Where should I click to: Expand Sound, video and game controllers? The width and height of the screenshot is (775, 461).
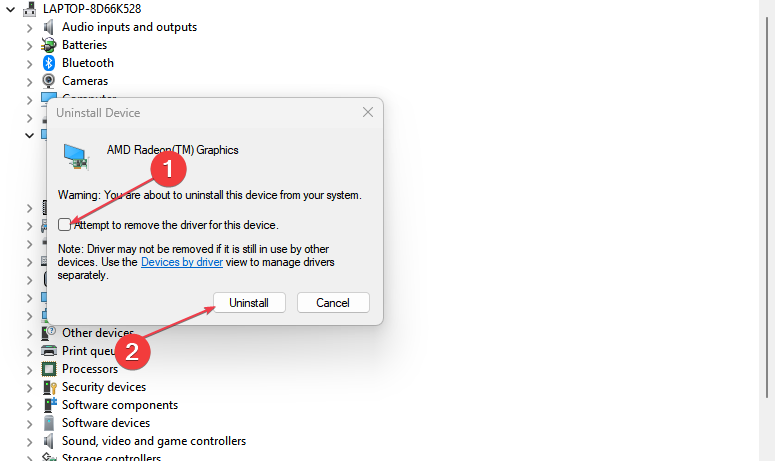click(29, 442)
